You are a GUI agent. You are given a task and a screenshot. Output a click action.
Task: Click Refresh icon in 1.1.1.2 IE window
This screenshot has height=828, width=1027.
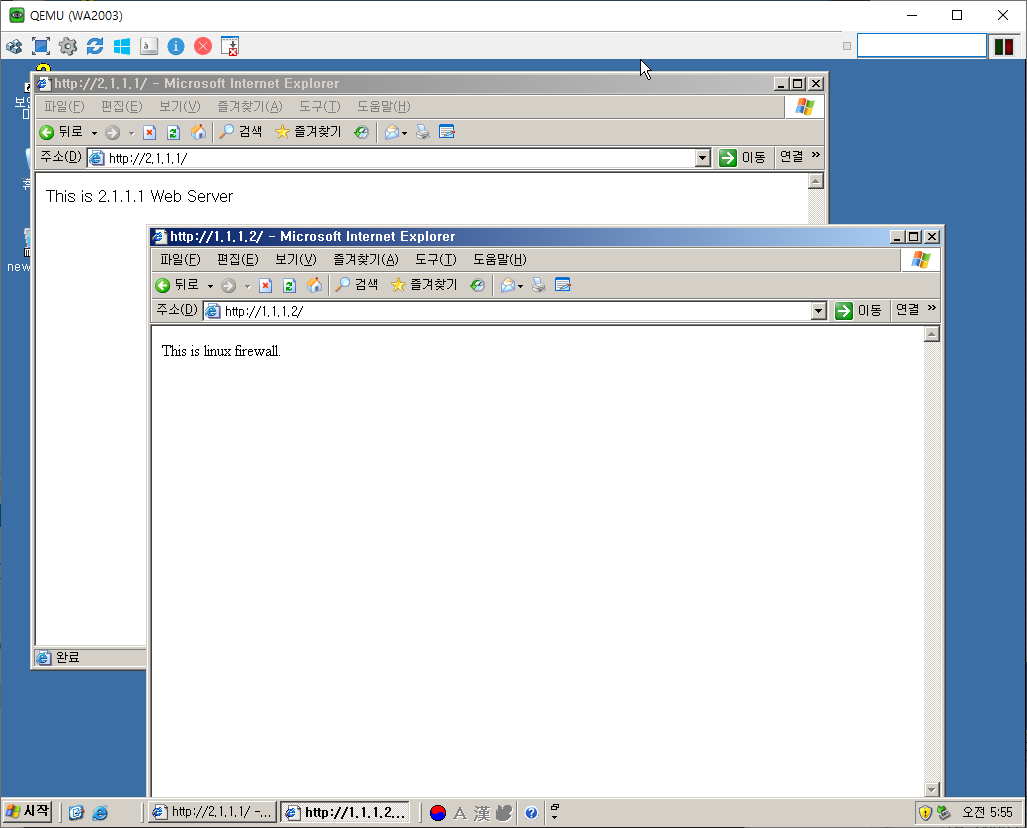[289, 285]
